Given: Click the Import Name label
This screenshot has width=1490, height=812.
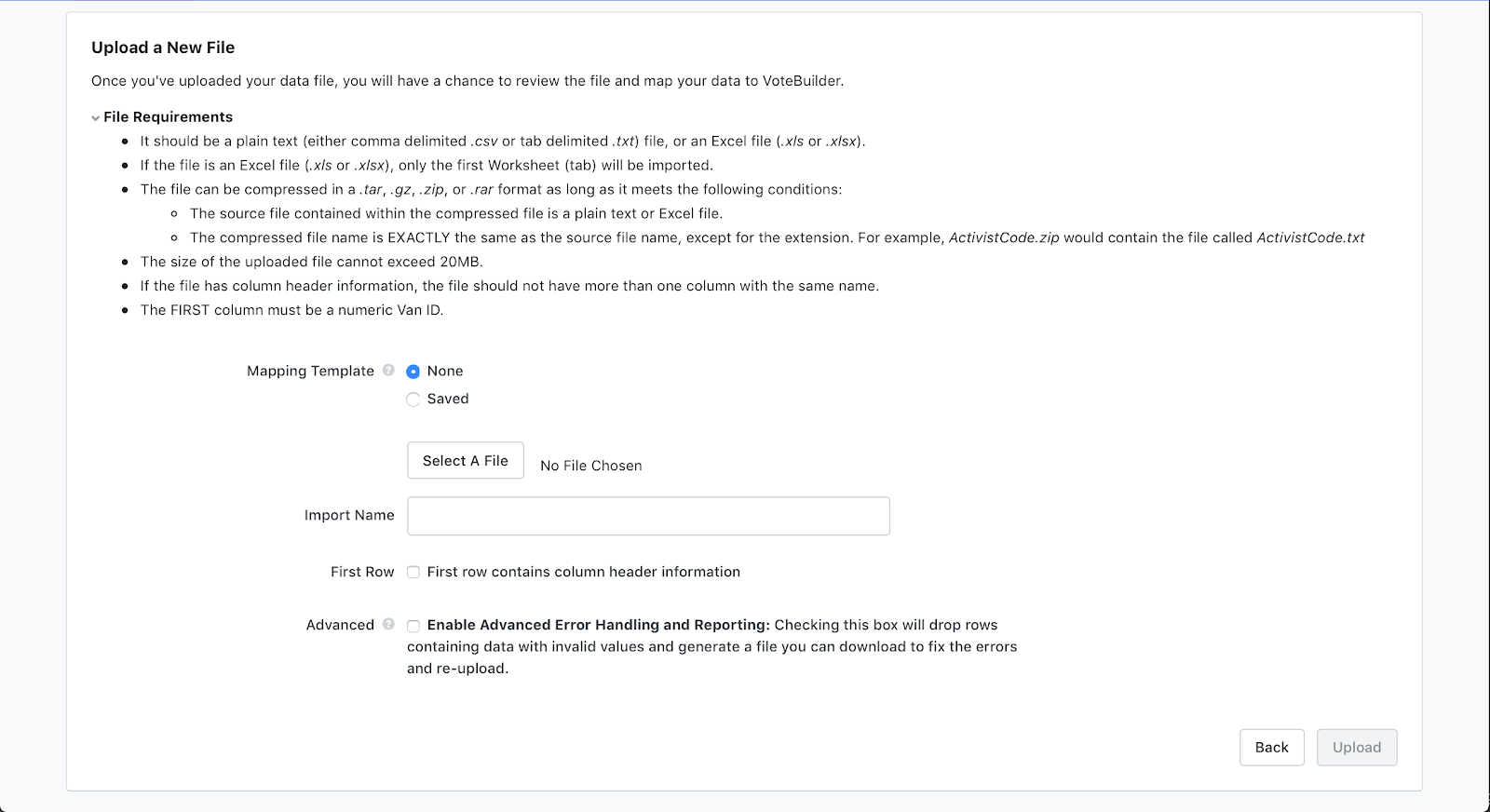Looking at the screenshot, I should coord(349,515).
